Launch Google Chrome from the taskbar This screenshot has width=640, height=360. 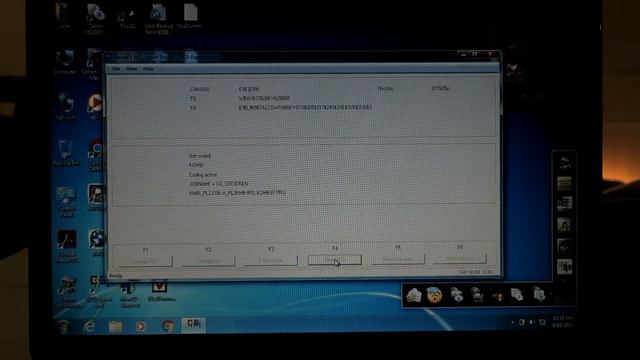(x=167, y=326)
